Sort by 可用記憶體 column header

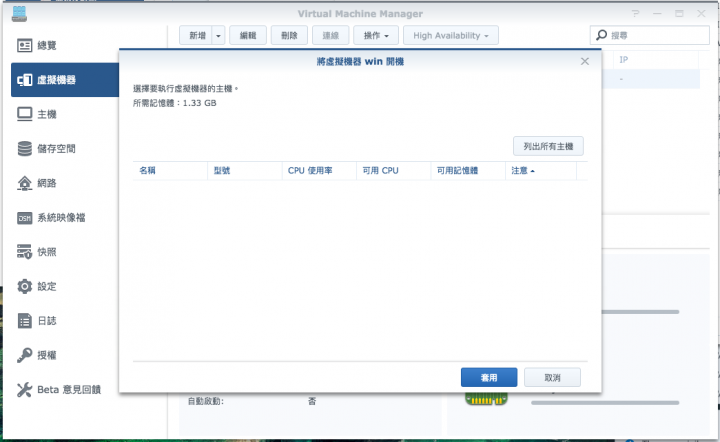pos(468,171)
